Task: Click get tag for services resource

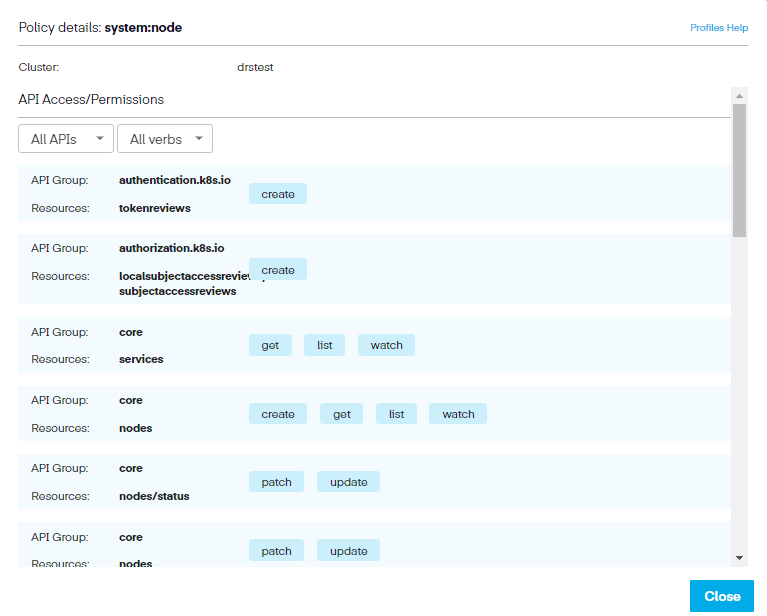Action: [x=270, y=345]
